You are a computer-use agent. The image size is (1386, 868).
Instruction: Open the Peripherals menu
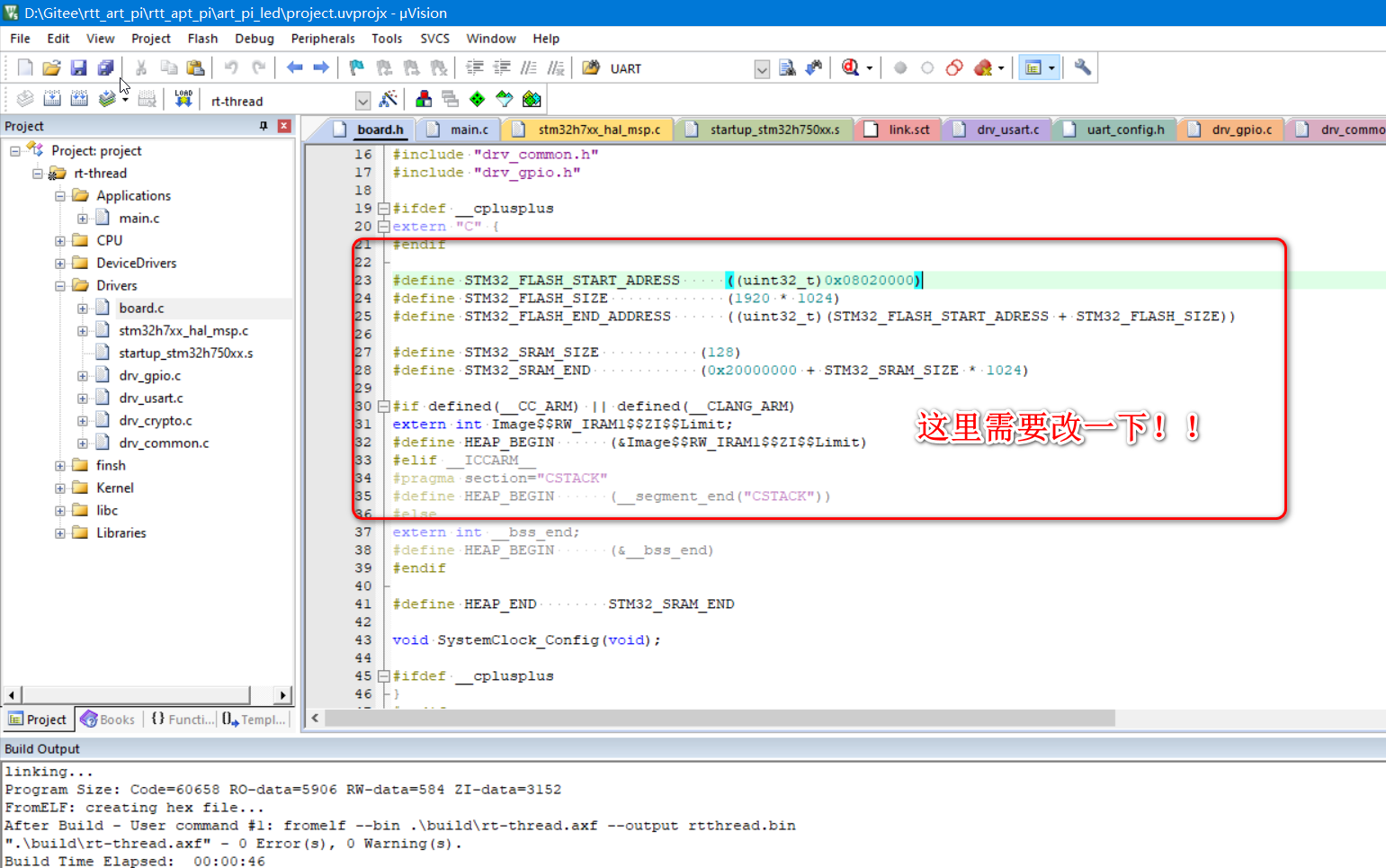323,39
